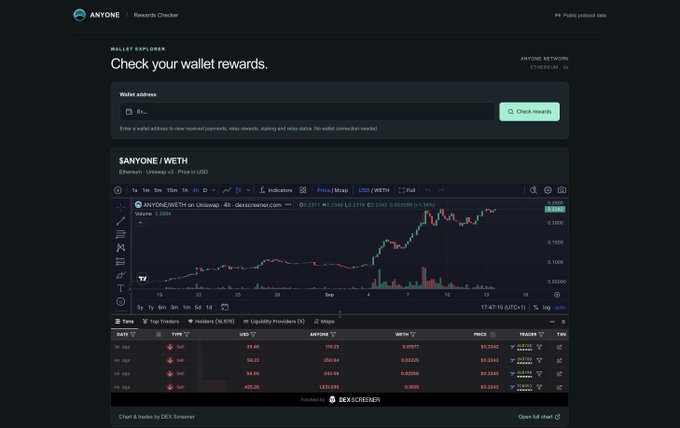The width and height of the screenshot is (680, 428).
Task: Select the 1s interval
Action: (134, 190)
